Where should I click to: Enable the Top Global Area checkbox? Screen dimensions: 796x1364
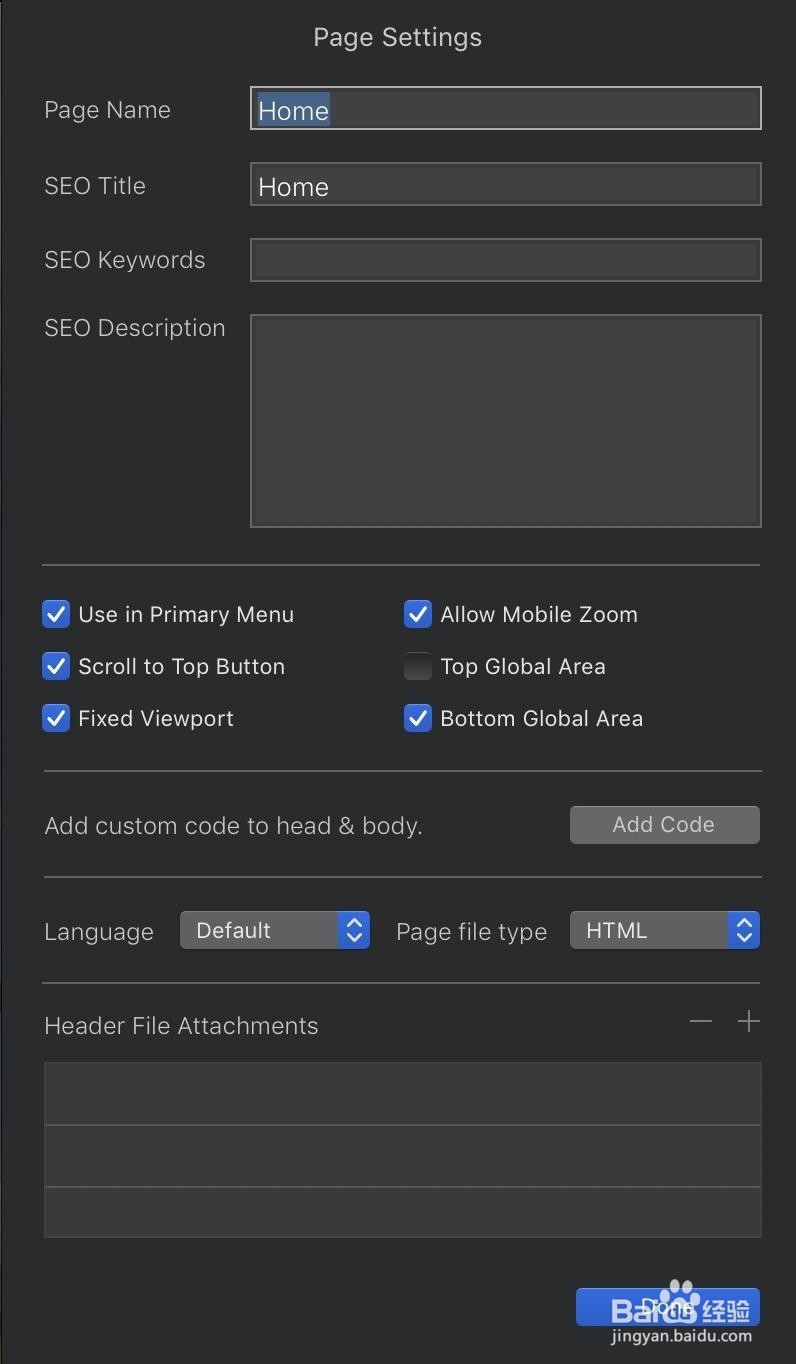418,666
